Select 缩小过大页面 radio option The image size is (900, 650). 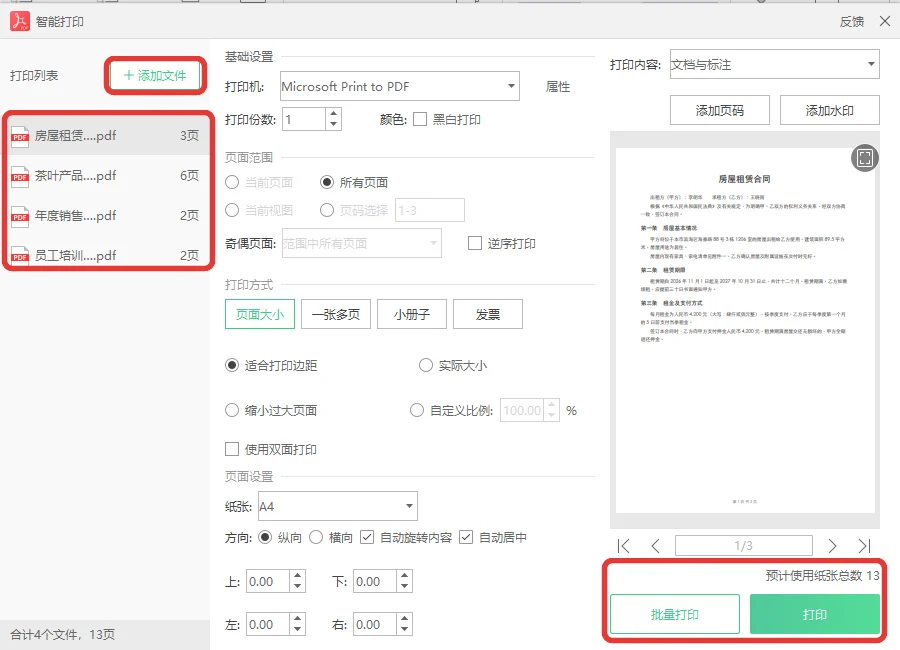(232, 410)
